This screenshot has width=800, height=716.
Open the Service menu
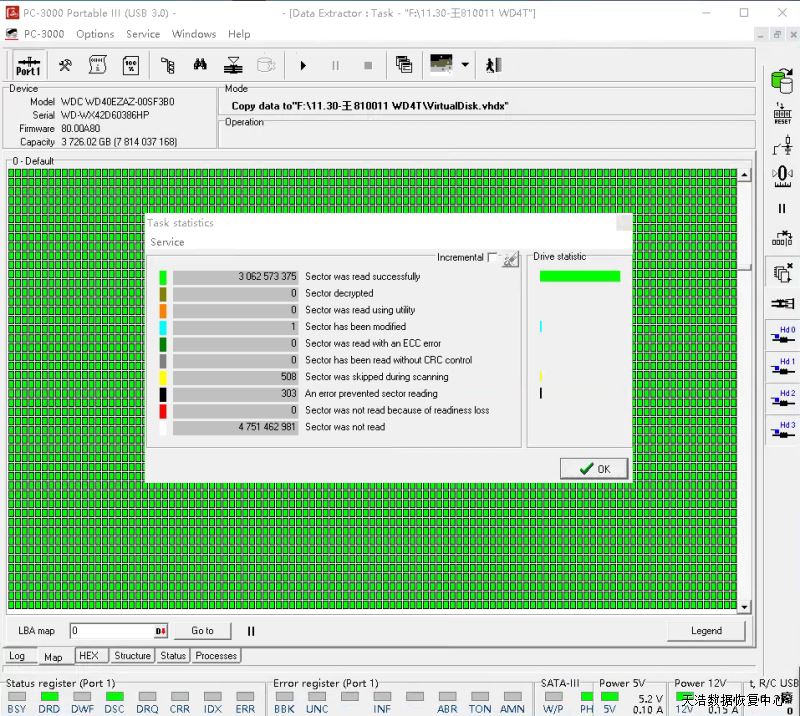143,34
